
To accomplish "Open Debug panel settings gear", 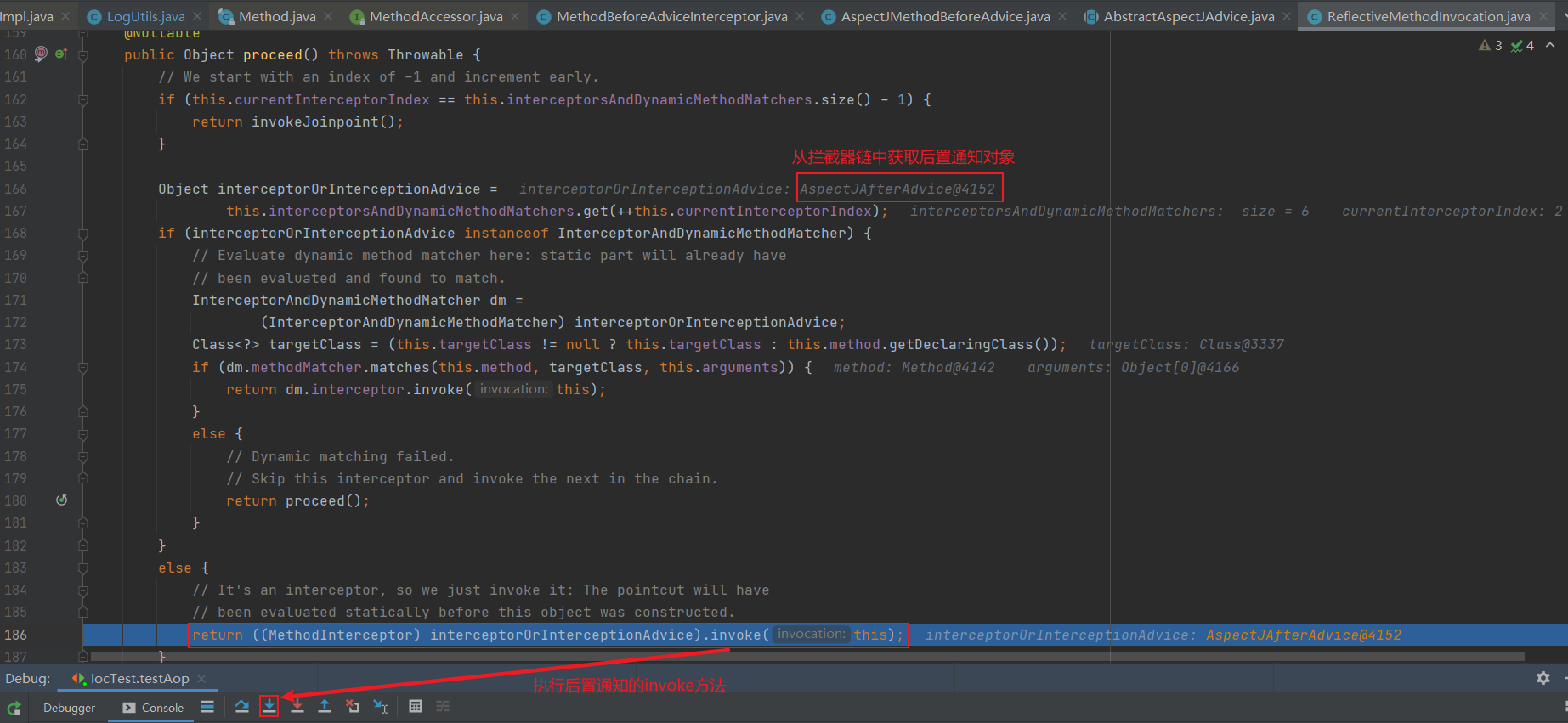I will tap(1543, 678).
